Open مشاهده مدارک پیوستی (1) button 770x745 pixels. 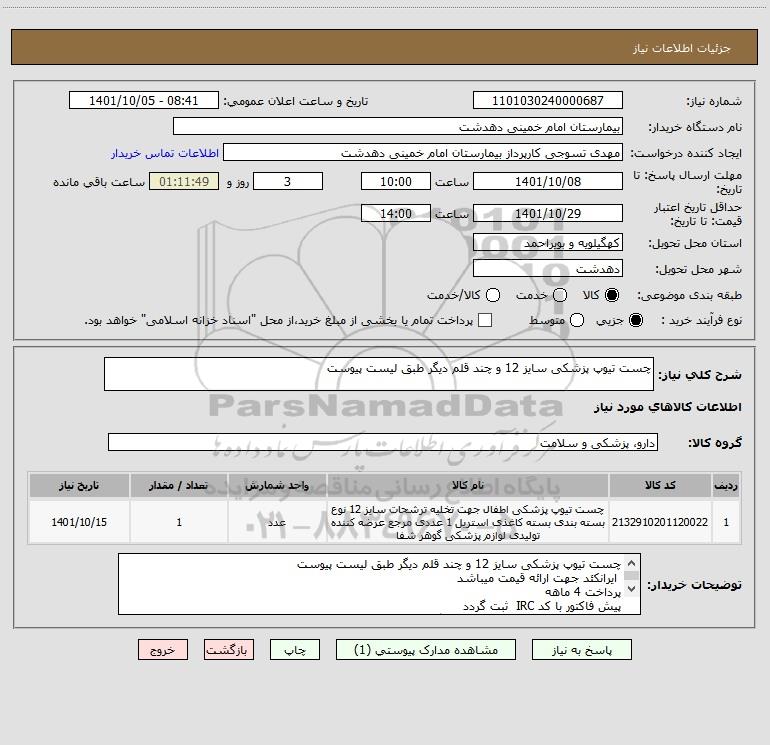tap(425, 650)
